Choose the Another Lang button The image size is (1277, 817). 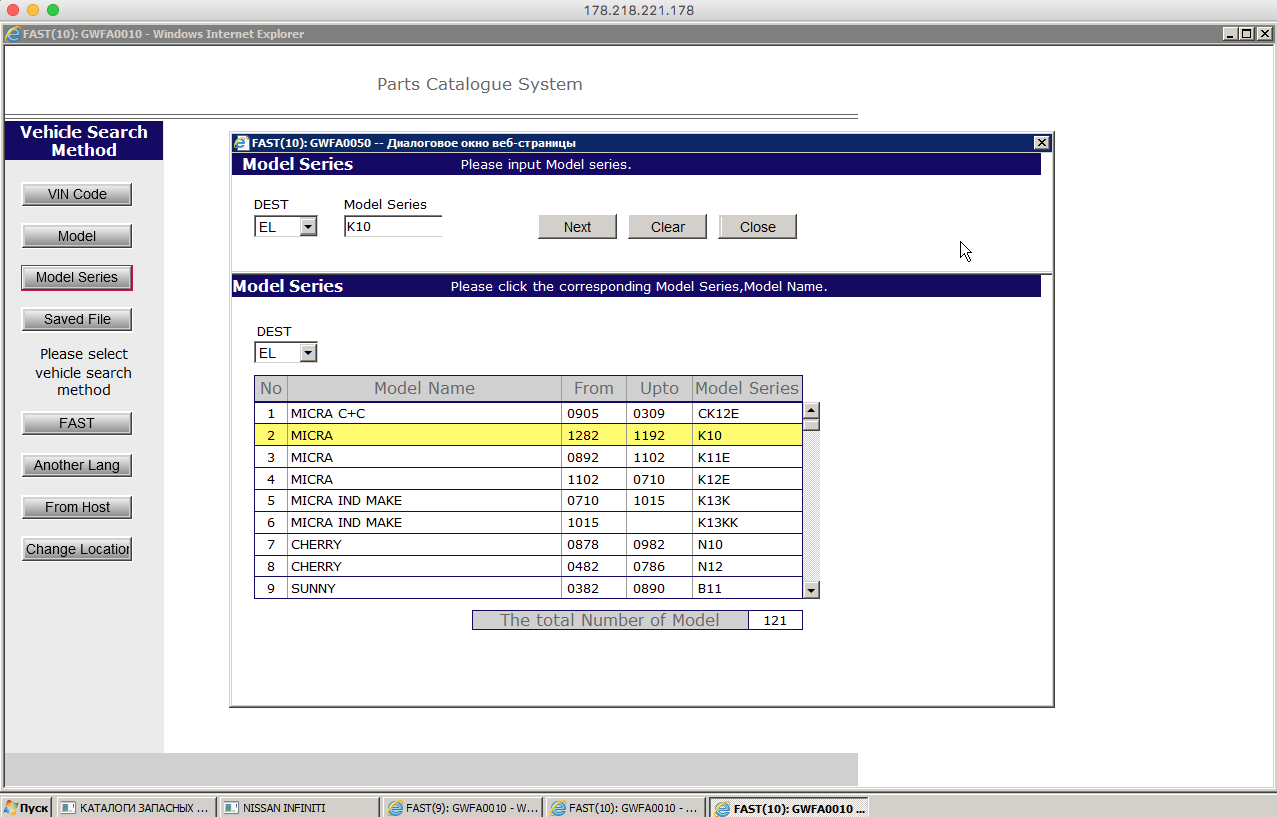[77, 465]
